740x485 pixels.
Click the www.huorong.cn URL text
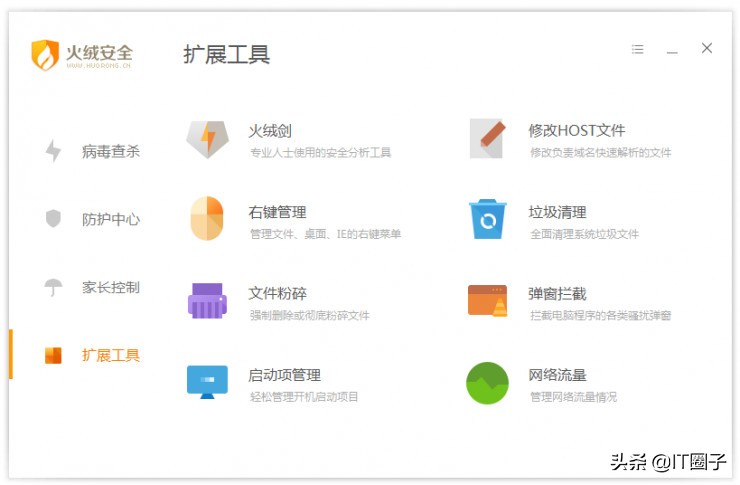point(99,66)
